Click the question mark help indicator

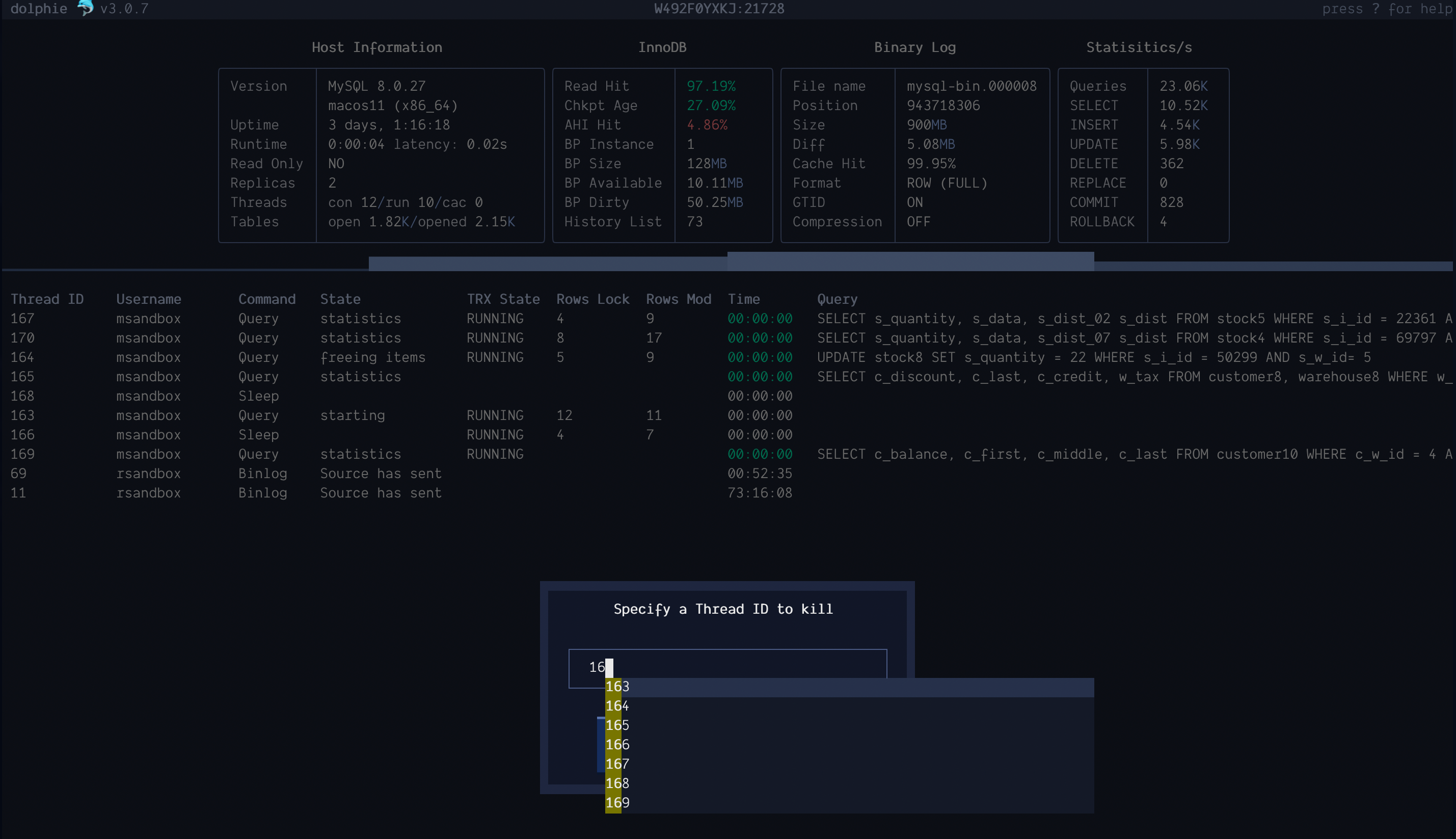tap(1376, 9)
